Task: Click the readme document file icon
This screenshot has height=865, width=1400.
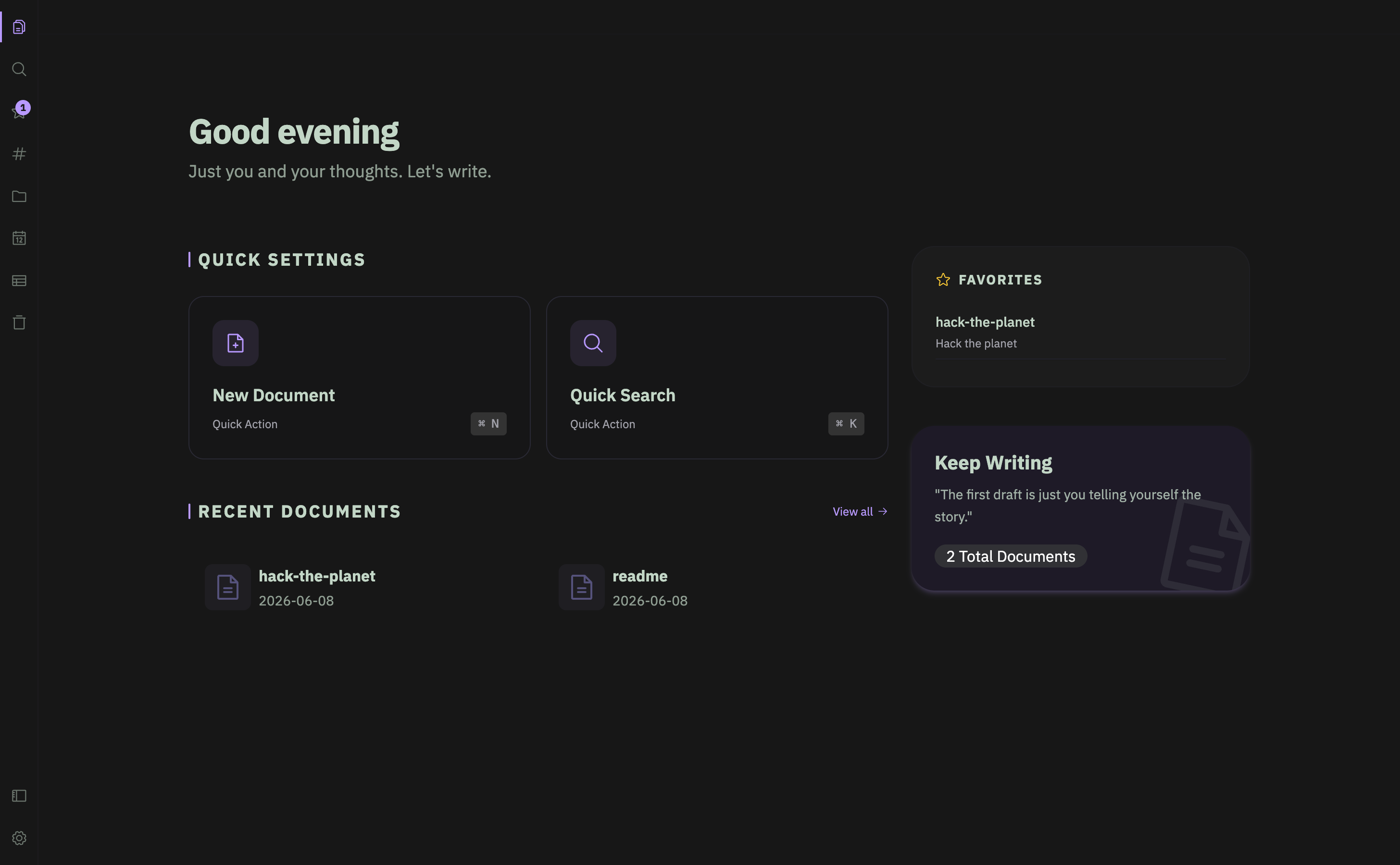Action: [582, 587]
